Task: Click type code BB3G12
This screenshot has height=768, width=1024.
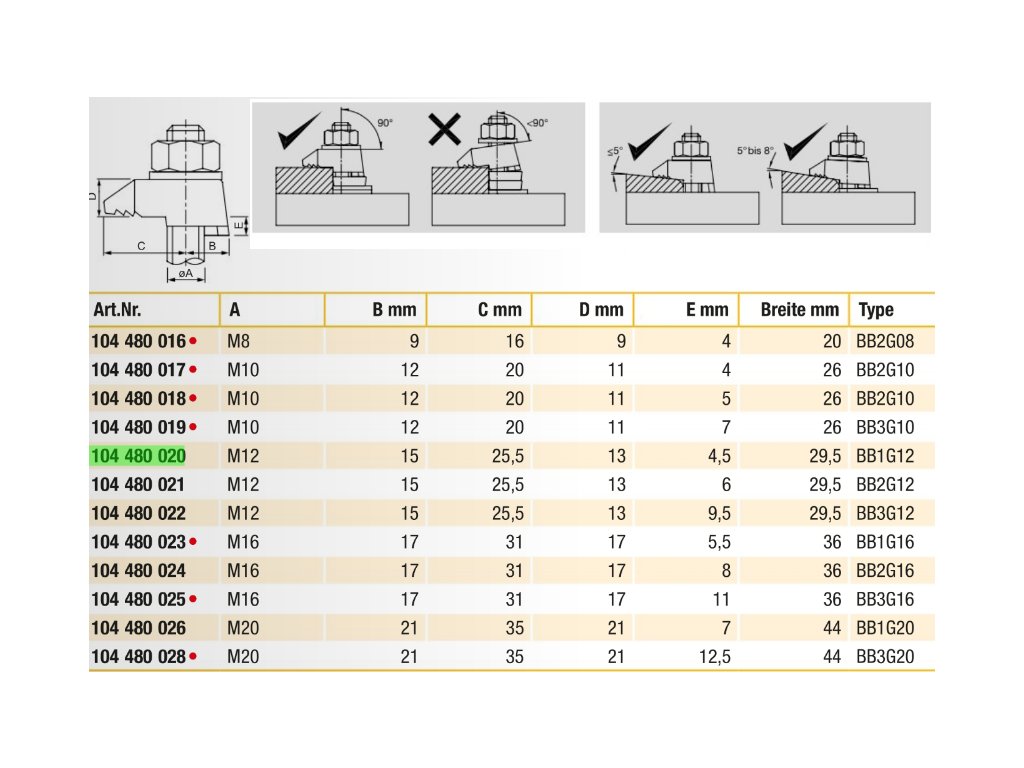Action: [885, 513]
